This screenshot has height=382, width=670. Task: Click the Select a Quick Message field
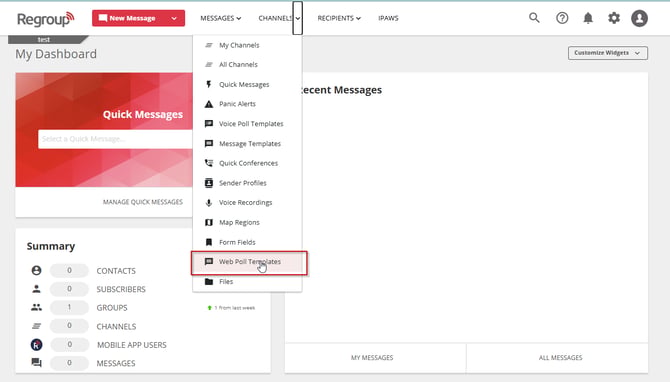click(x=115, y=139)
